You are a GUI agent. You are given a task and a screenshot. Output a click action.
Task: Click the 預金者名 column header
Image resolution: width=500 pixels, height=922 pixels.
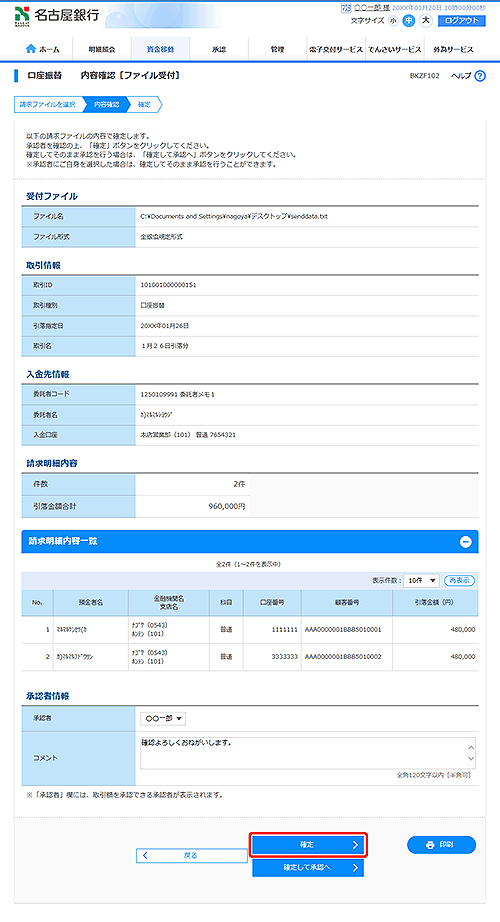point(91,603)
